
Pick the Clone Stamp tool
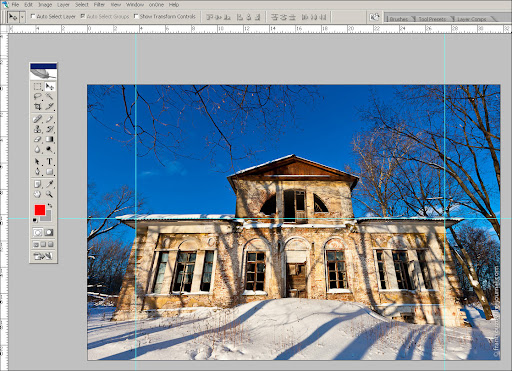pyautogui.click(x=37, y=129)
